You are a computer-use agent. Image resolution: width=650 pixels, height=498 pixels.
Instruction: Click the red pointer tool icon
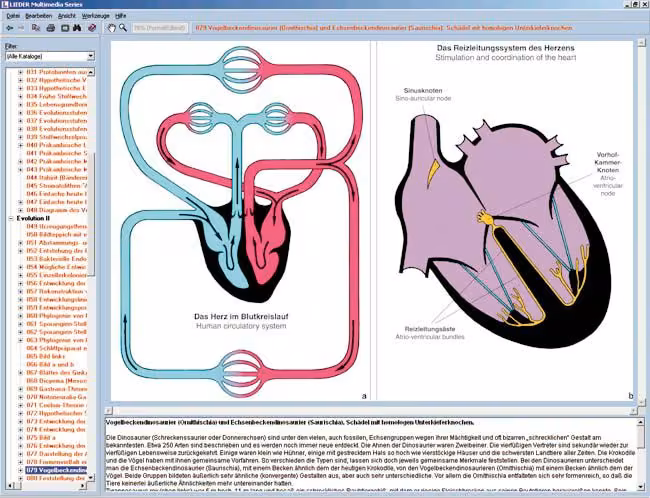(x=92, y=28)
